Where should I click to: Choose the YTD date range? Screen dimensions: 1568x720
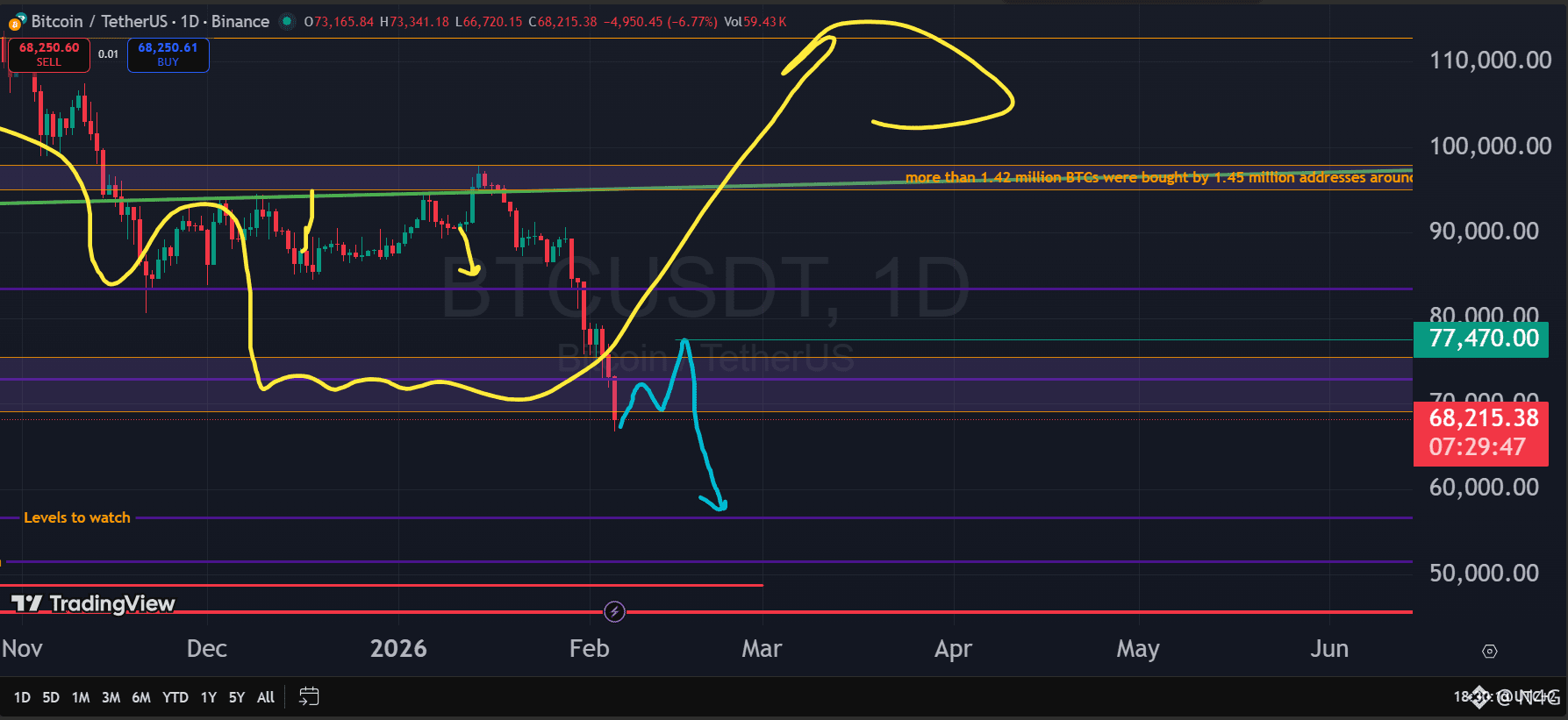[x=175, y=697]
